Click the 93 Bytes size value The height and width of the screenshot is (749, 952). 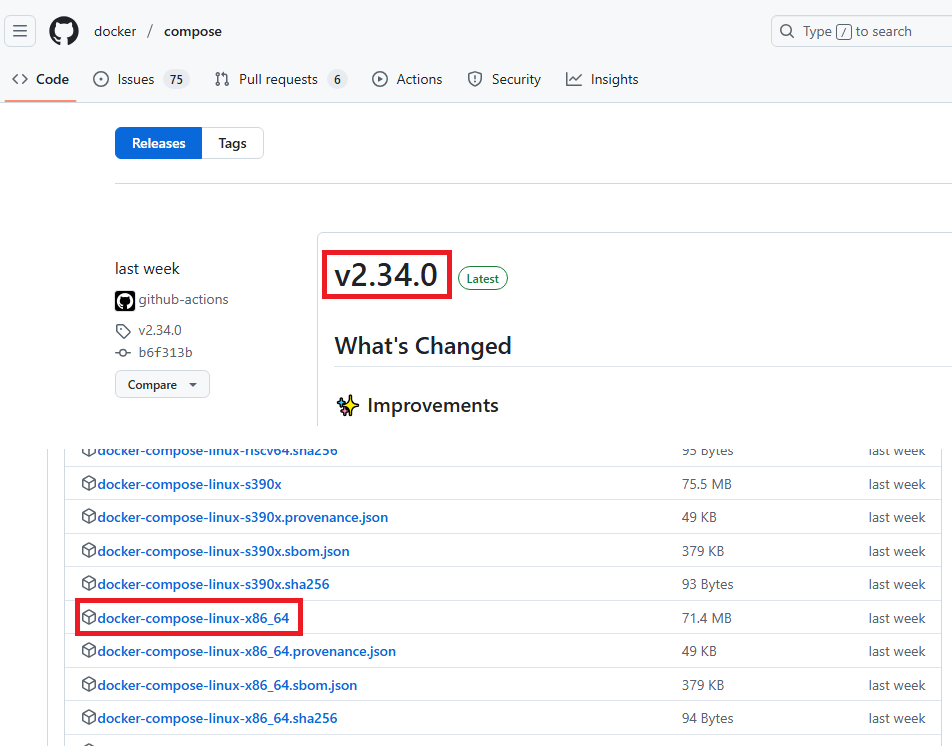coord(707,585)
